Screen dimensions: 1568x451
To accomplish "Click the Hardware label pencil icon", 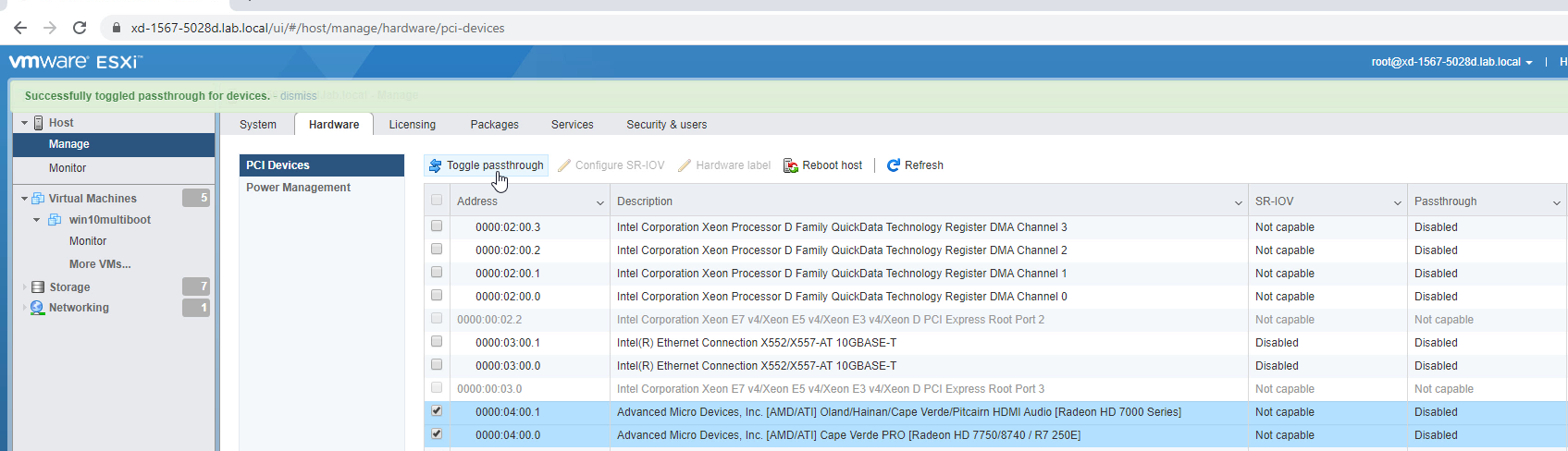I will point(685,165).
